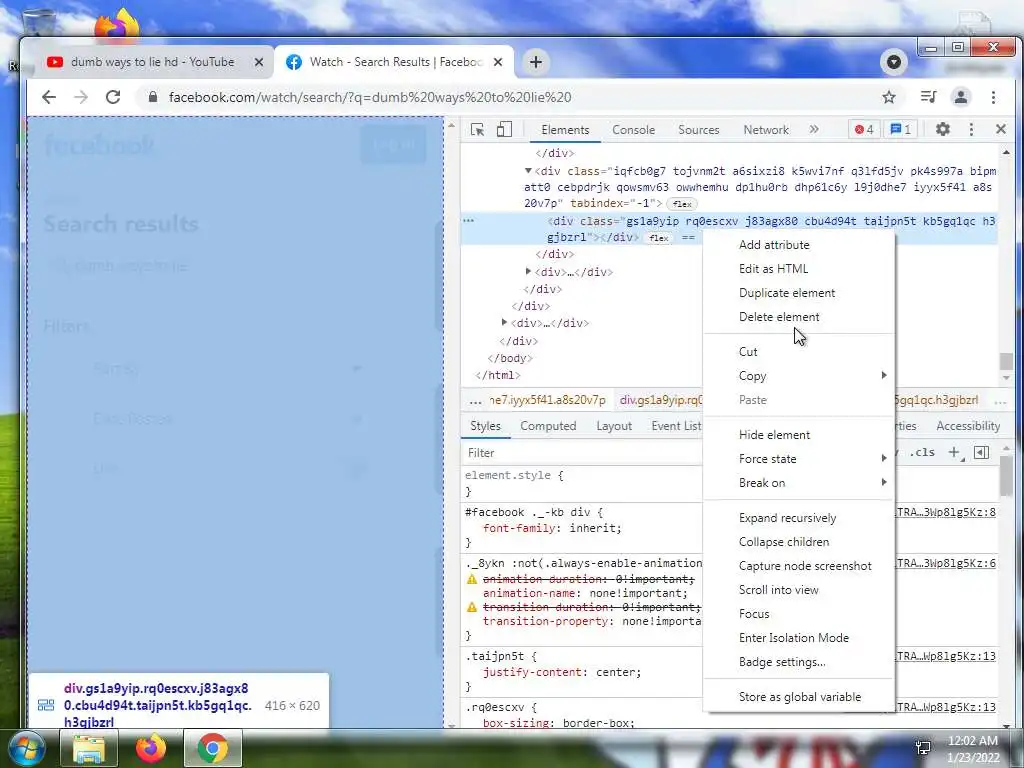
Task: Click the red errors count badge
Action: pos(864,129)
